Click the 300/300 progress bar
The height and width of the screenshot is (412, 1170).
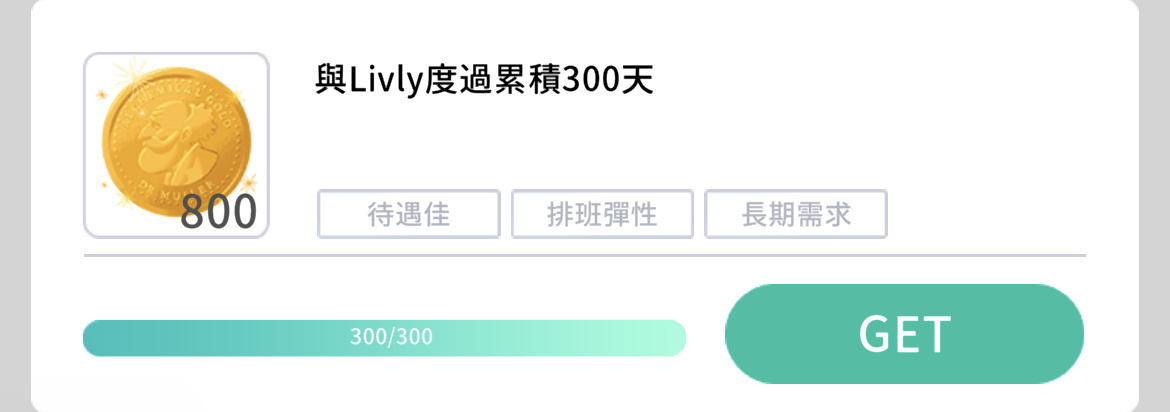384,338
